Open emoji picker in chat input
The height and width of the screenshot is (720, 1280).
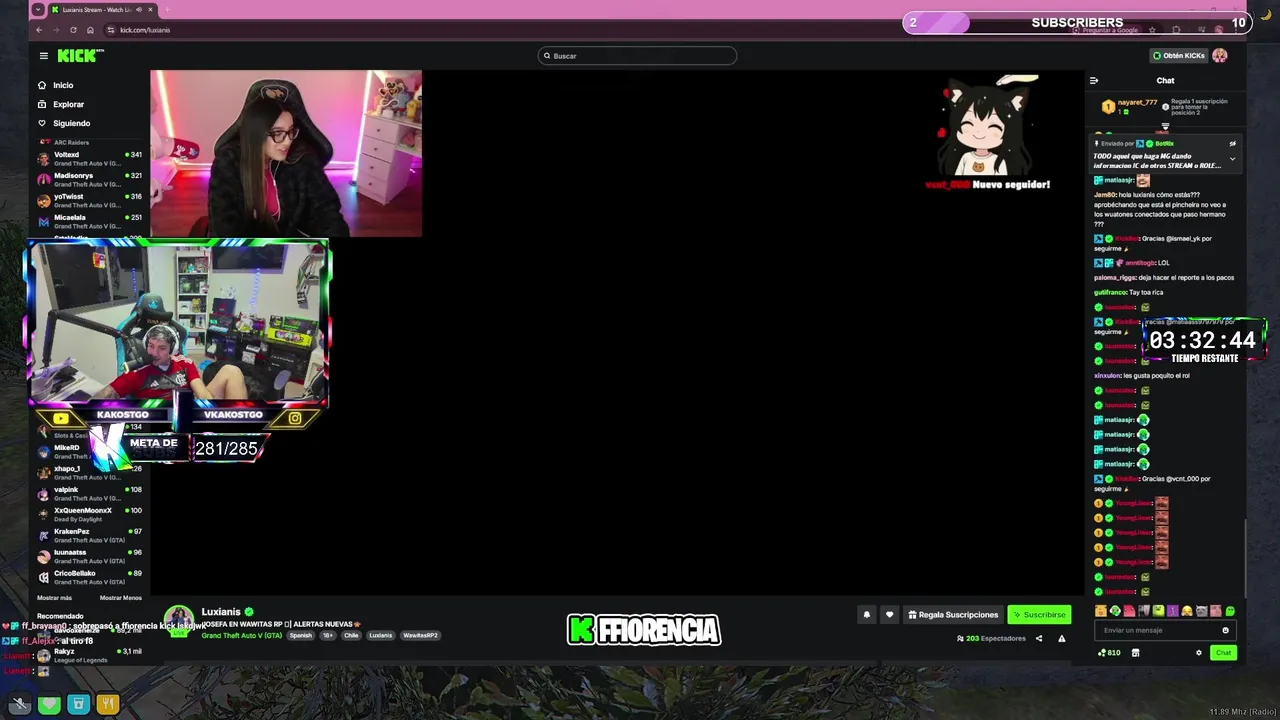(x=1225, y=630)
